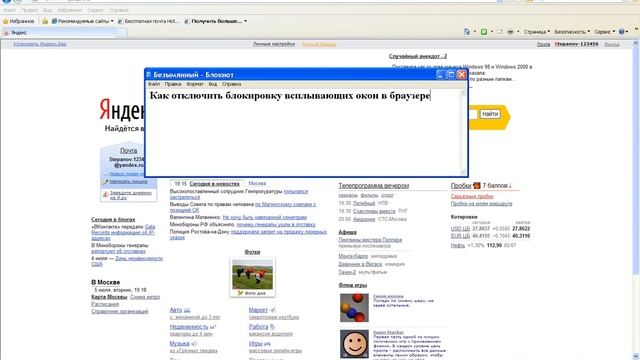Click the Нефть quotes link

coord(458,245)
